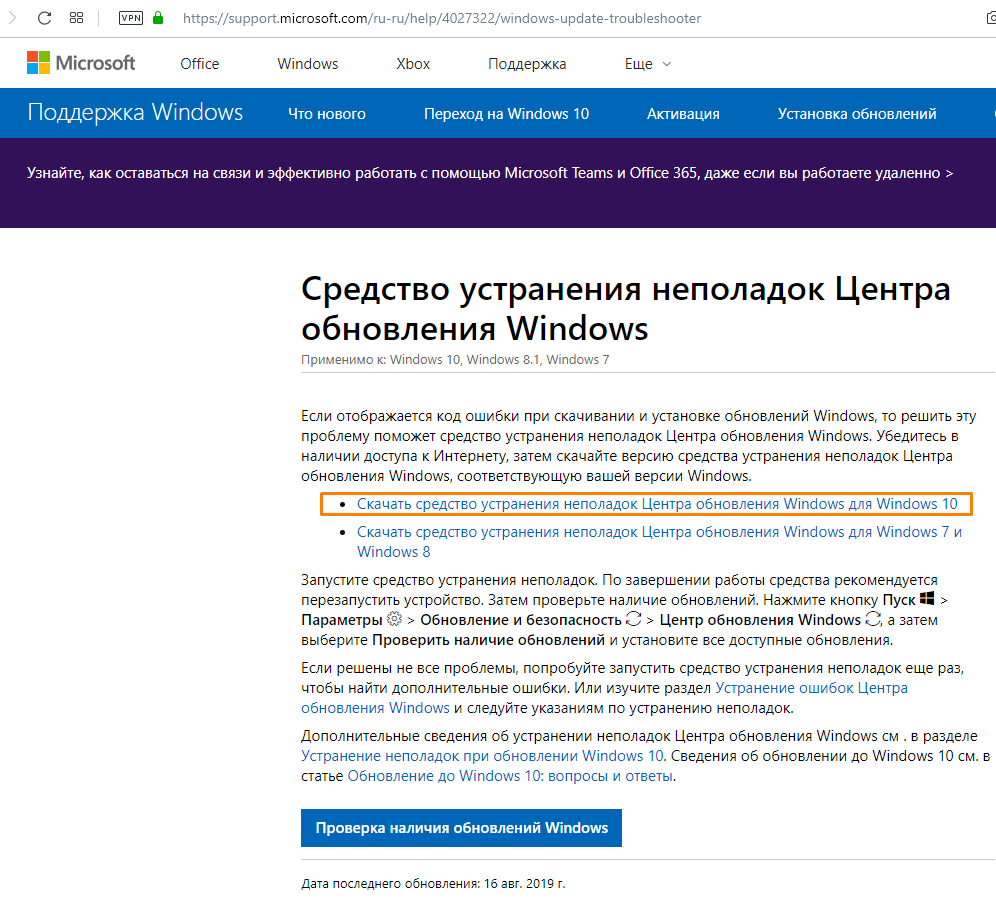Toggle the VPN badge in address bar
The width and height of the screenshot is (996, 904).
point(131,18)
